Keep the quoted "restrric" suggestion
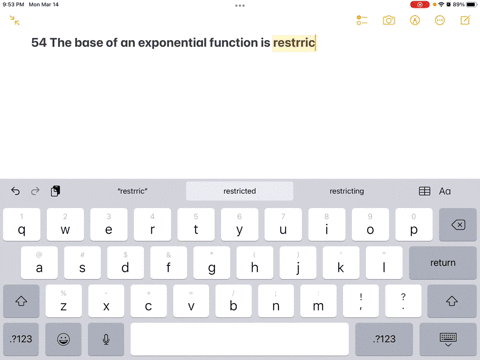The height and width of the screenshot is (360, 480). click(x=132, y=191)
